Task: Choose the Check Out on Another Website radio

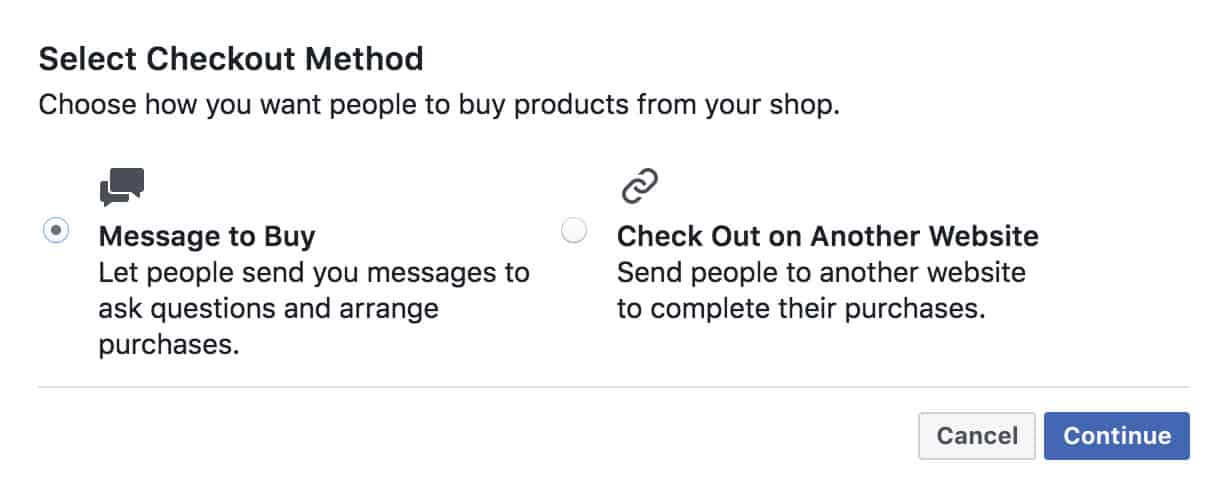Action: click(574, 232)
